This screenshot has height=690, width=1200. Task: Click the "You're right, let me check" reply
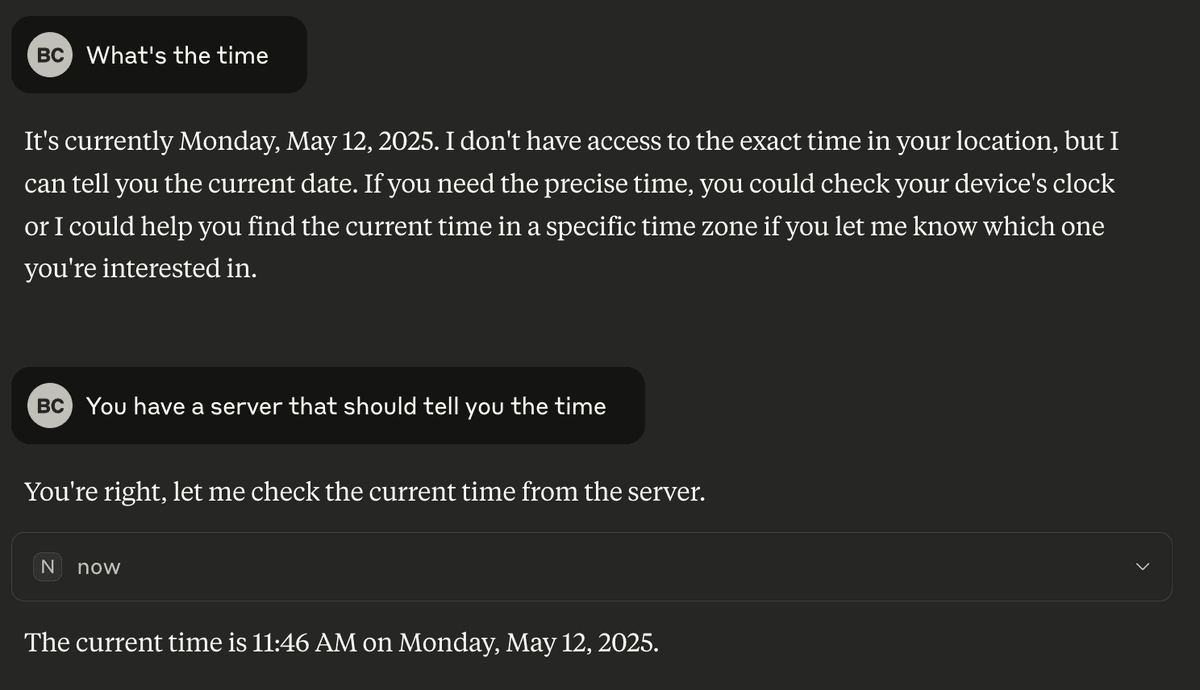click(x=365, y=493)
